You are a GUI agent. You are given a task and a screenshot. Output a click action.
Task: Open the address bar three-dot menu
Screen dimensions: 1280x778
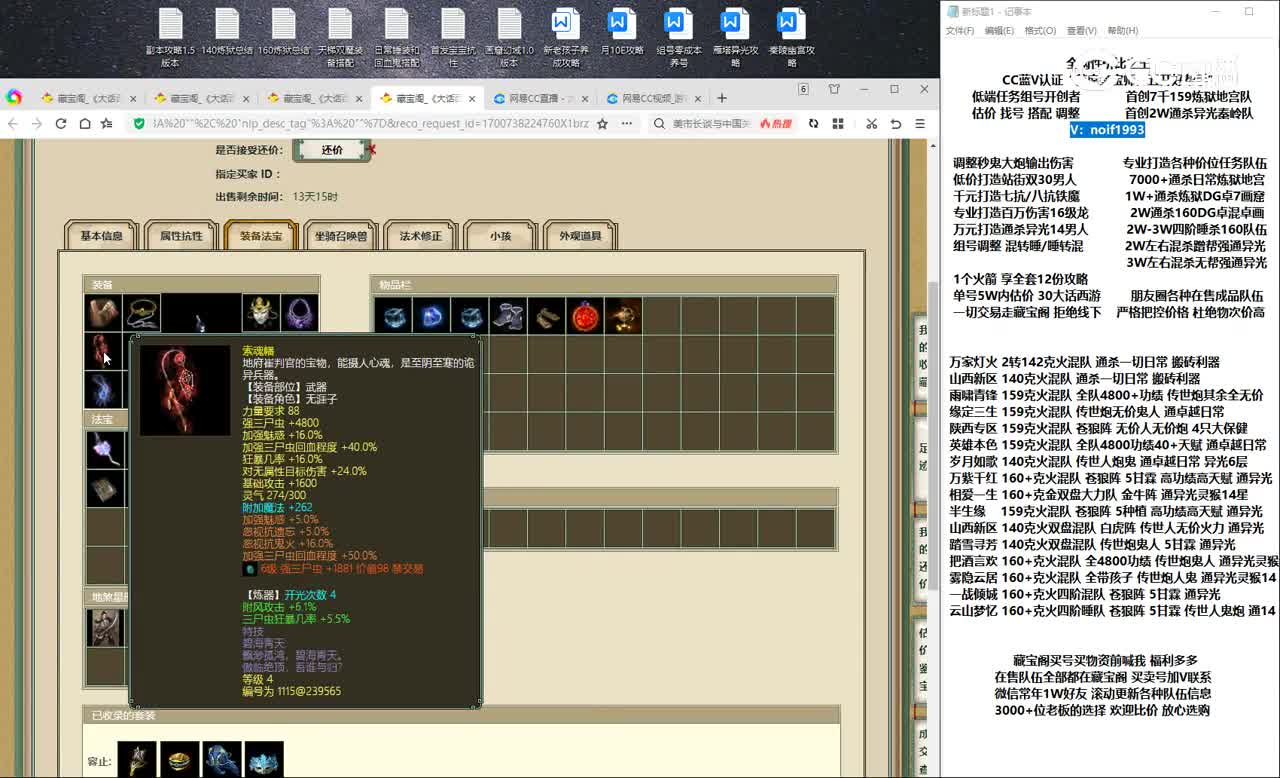point(627,124)
